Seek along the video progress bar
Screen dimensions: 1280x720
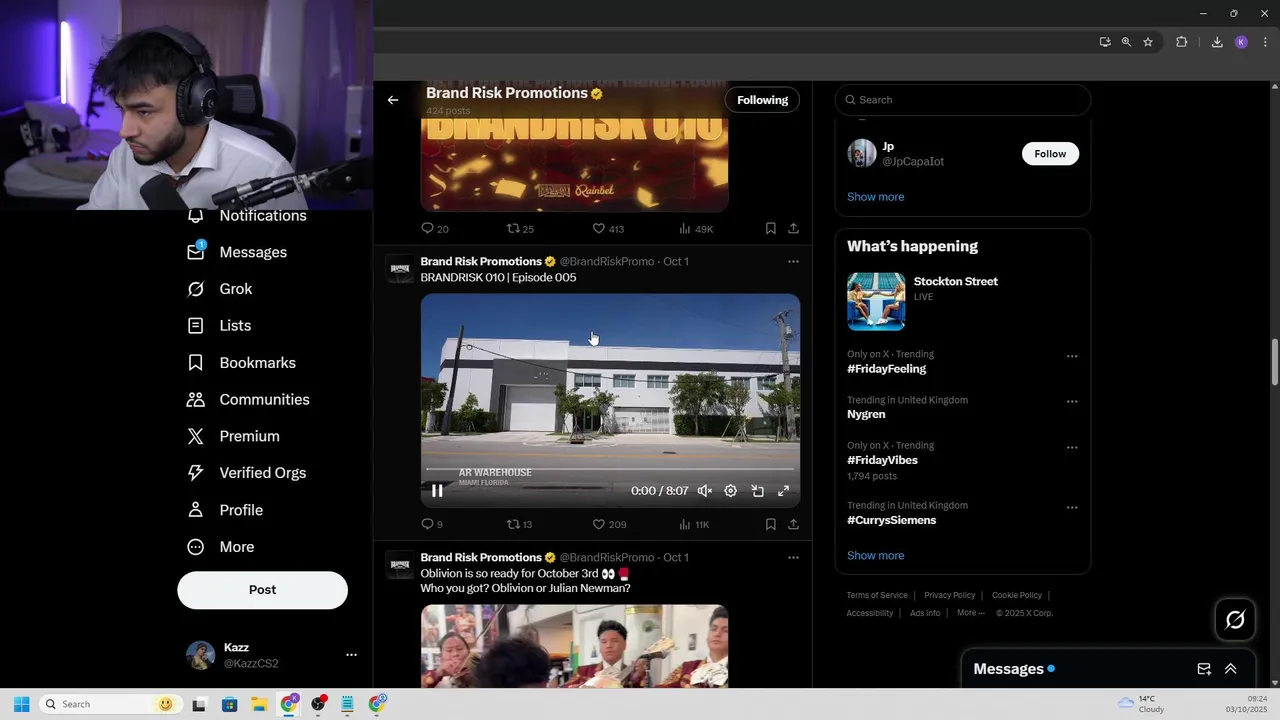click(610, 468)
